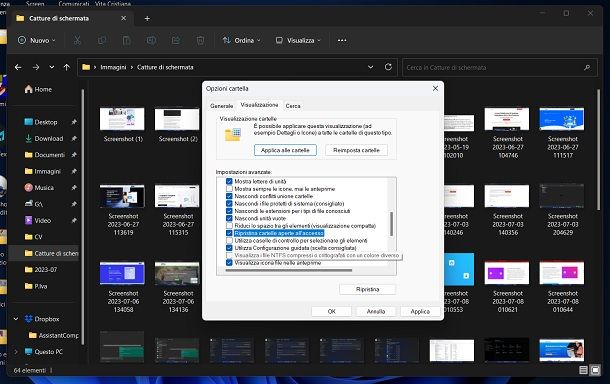Click the search magnifier icon
The height and width of the screenshot is (384, 610).
[587, 67]
